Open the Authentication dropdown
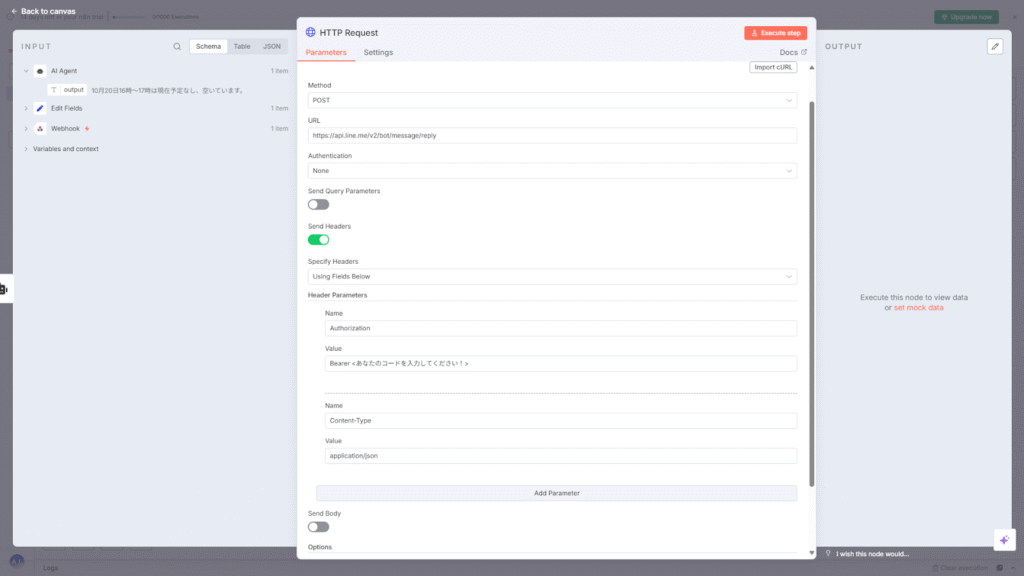The height and width of the screenshot is (576, 1024). (x=552, y=171)
